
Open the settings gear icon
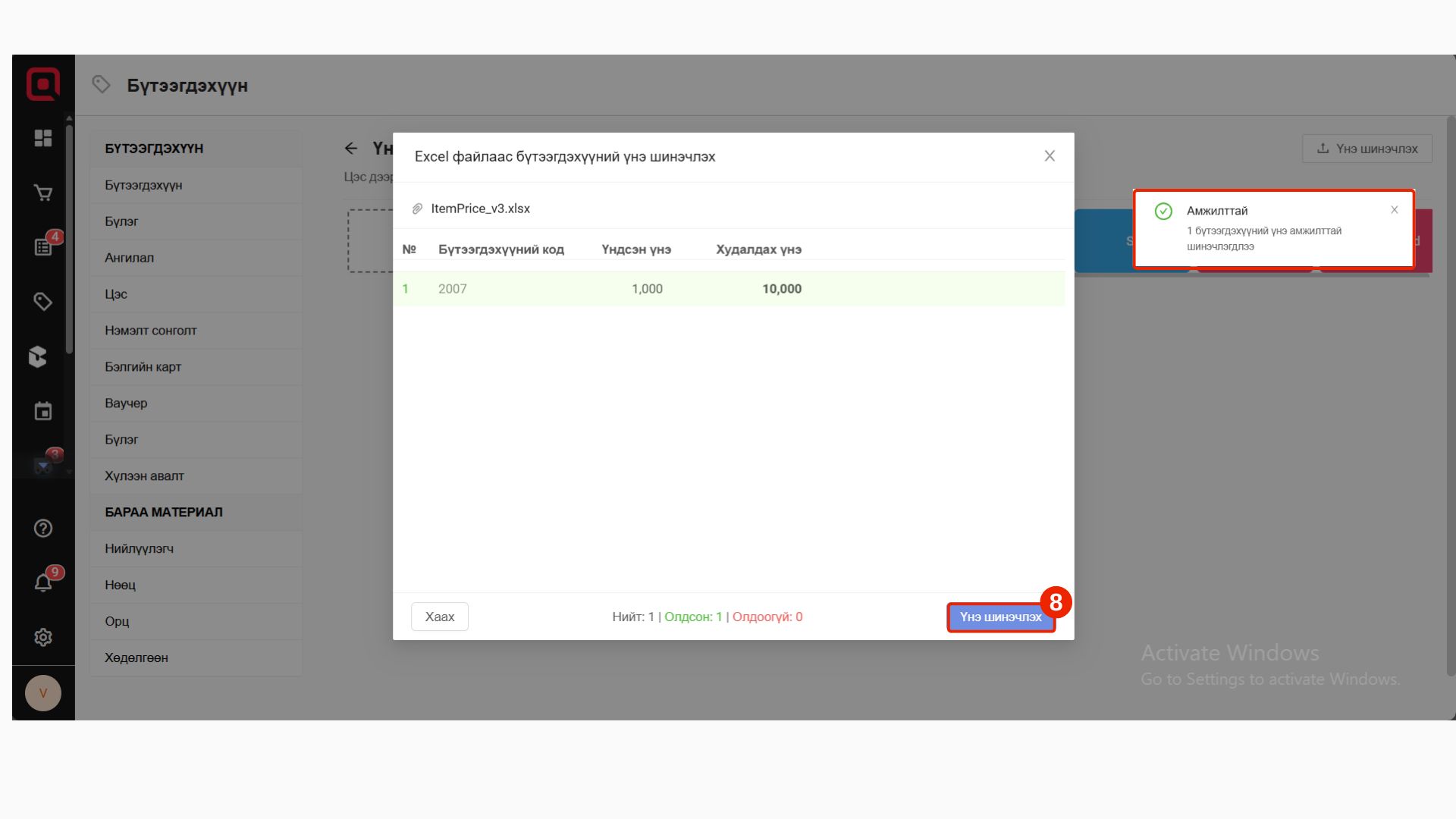click(x=43, y=637)
